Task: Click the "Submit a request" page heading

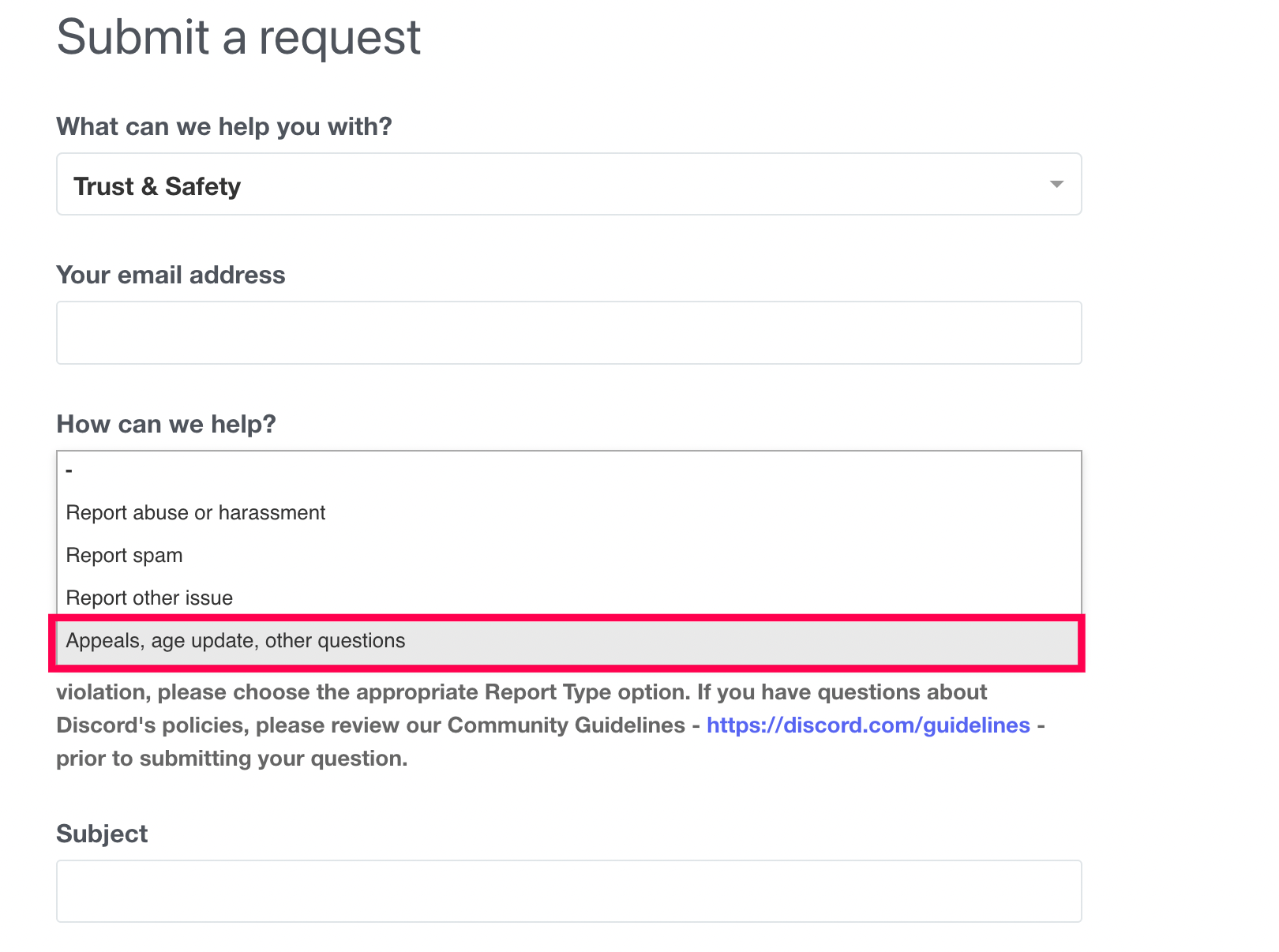Action: (238, 37)
